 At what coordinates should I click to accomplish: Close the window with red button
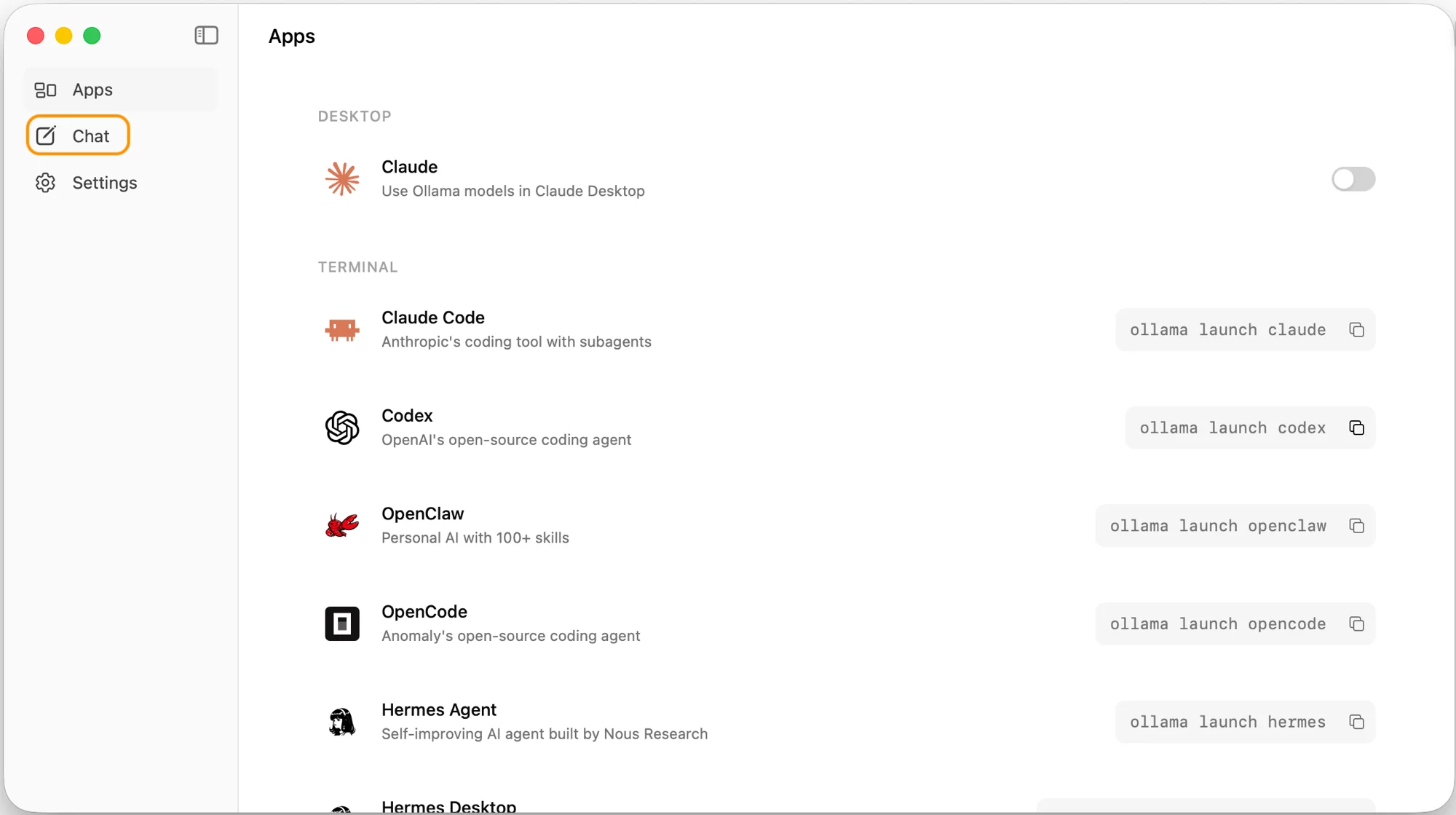pyautogui.click(x=36, y=36)
